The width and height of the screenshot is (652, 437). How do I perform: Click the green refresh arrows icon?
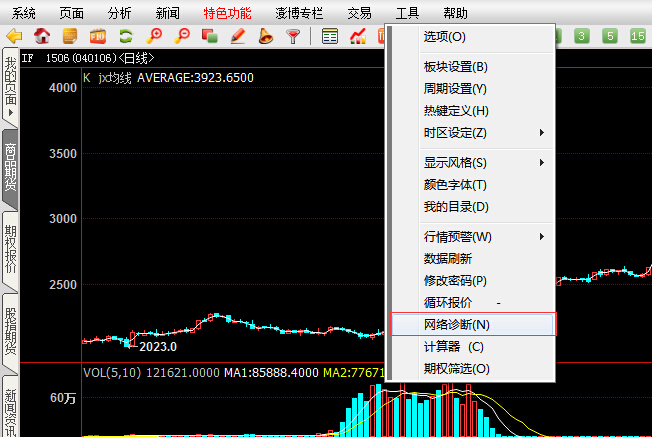pos(126,37)
